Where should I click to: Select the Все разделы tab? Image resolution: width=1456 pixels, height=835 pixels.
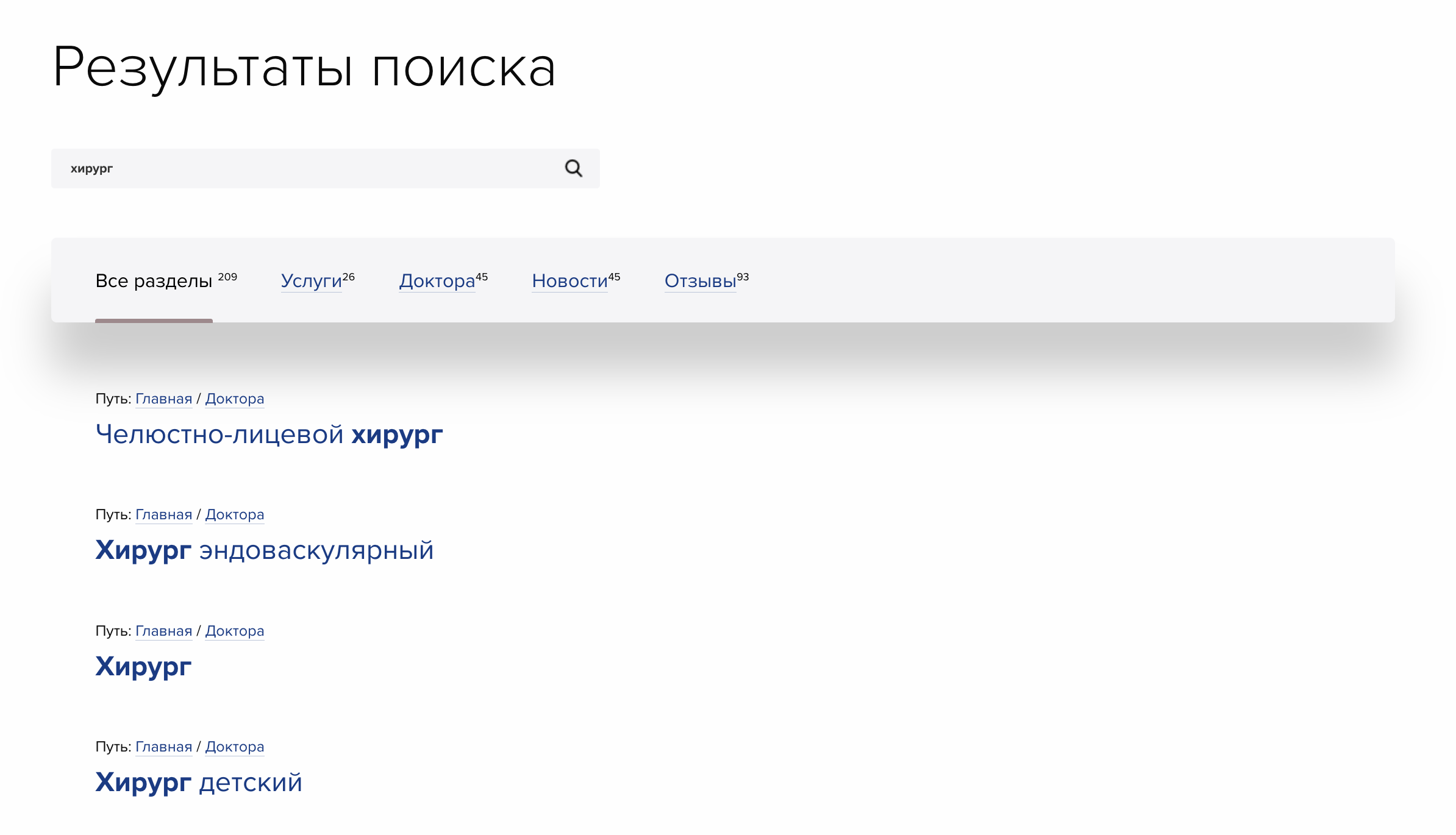click(x=154, y=281)
